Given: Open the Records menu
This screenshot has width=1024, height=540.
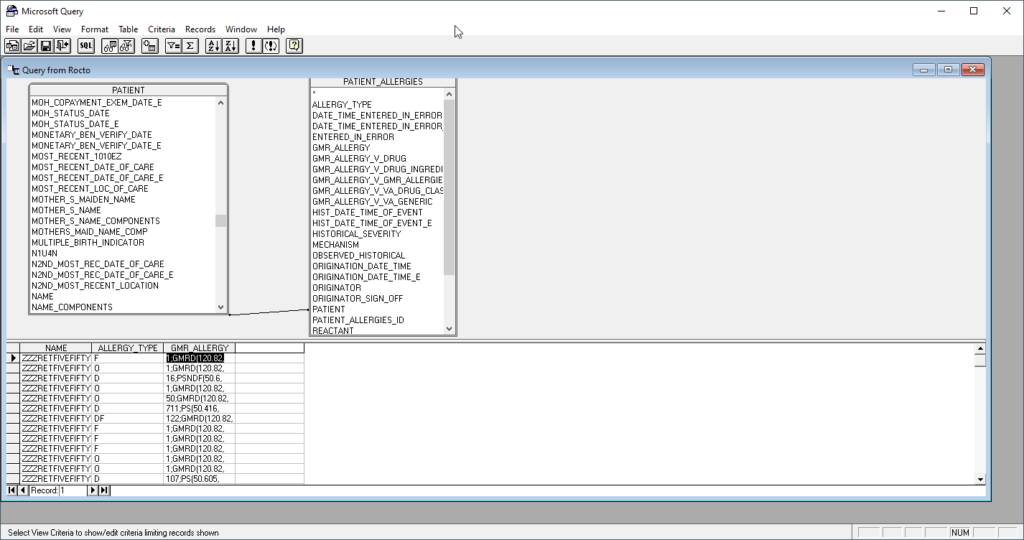Looking at the screenshot, I should [200, 29].
